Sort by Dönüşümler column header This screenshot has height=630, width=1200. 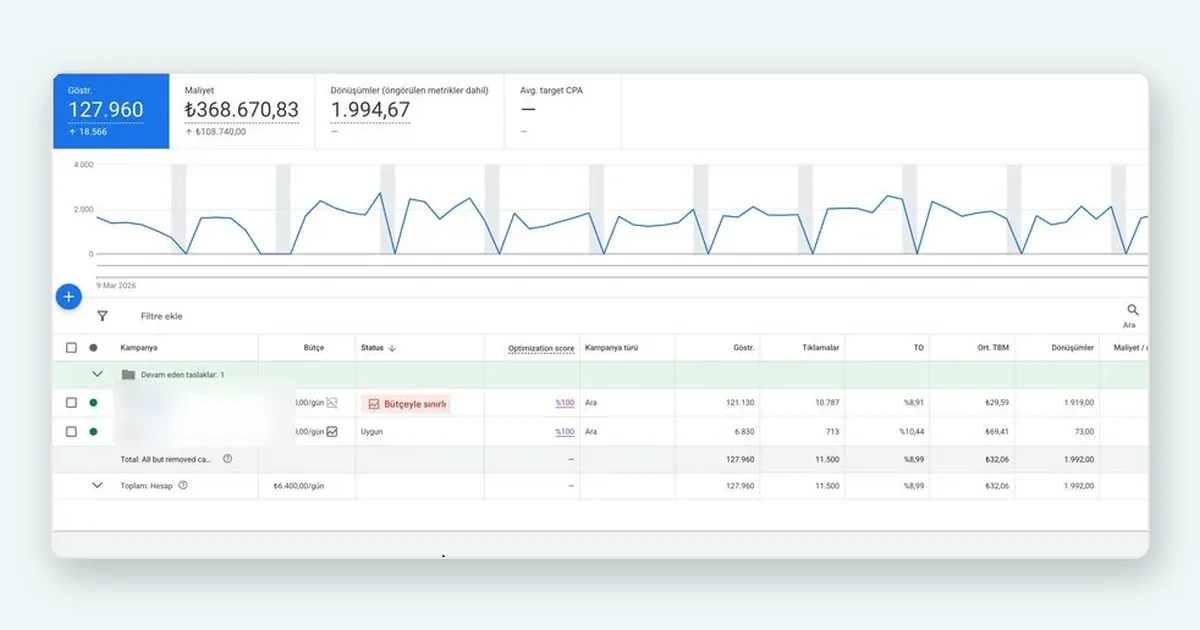point(1073,348)
